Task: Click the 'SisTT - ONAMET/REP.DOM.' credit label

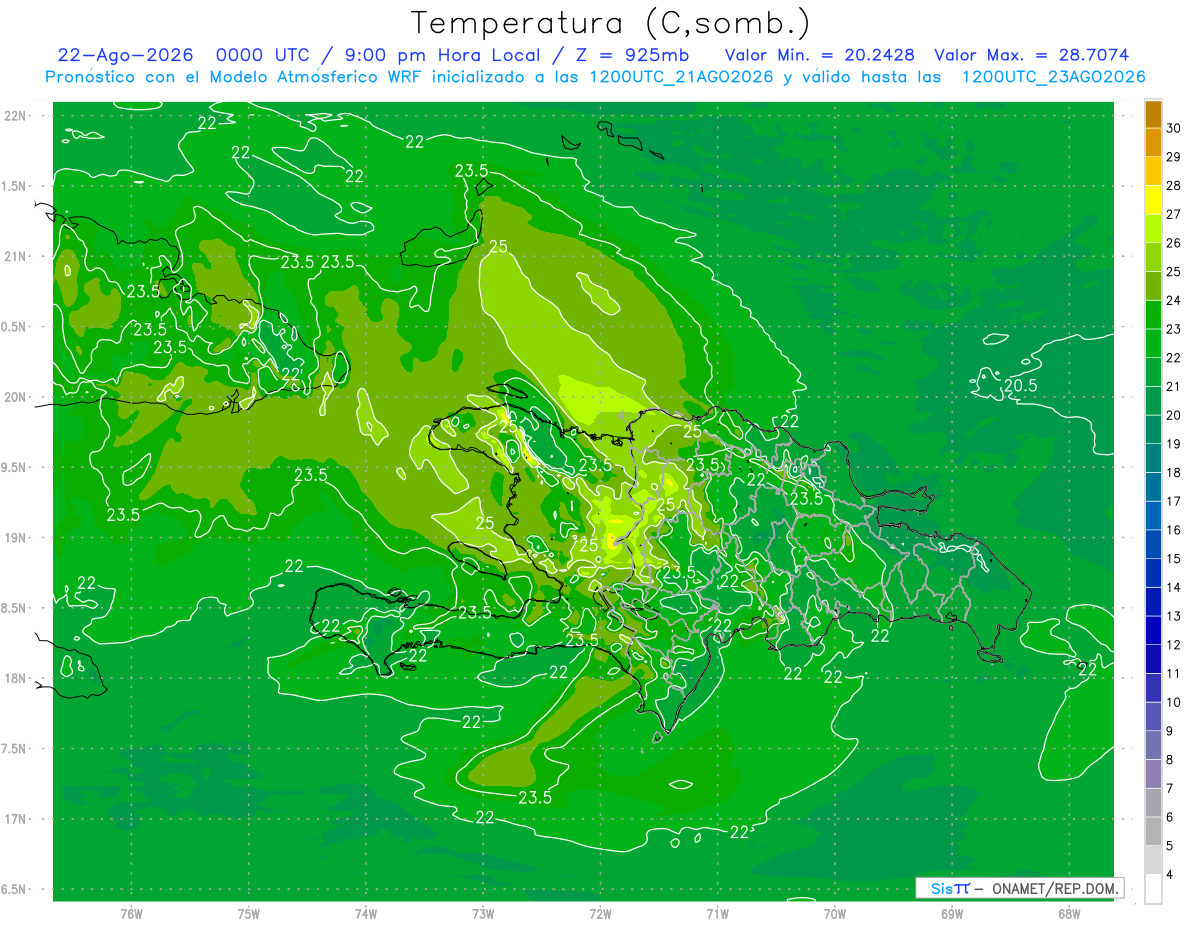Action: pos(1019,888)
